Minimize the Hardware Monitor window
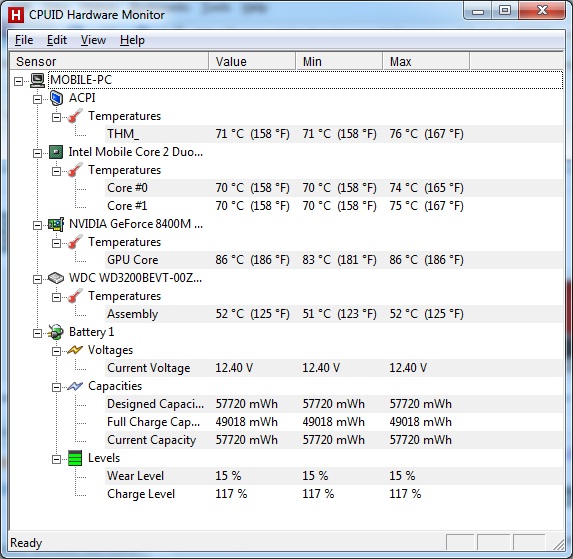 pos(478,11)
